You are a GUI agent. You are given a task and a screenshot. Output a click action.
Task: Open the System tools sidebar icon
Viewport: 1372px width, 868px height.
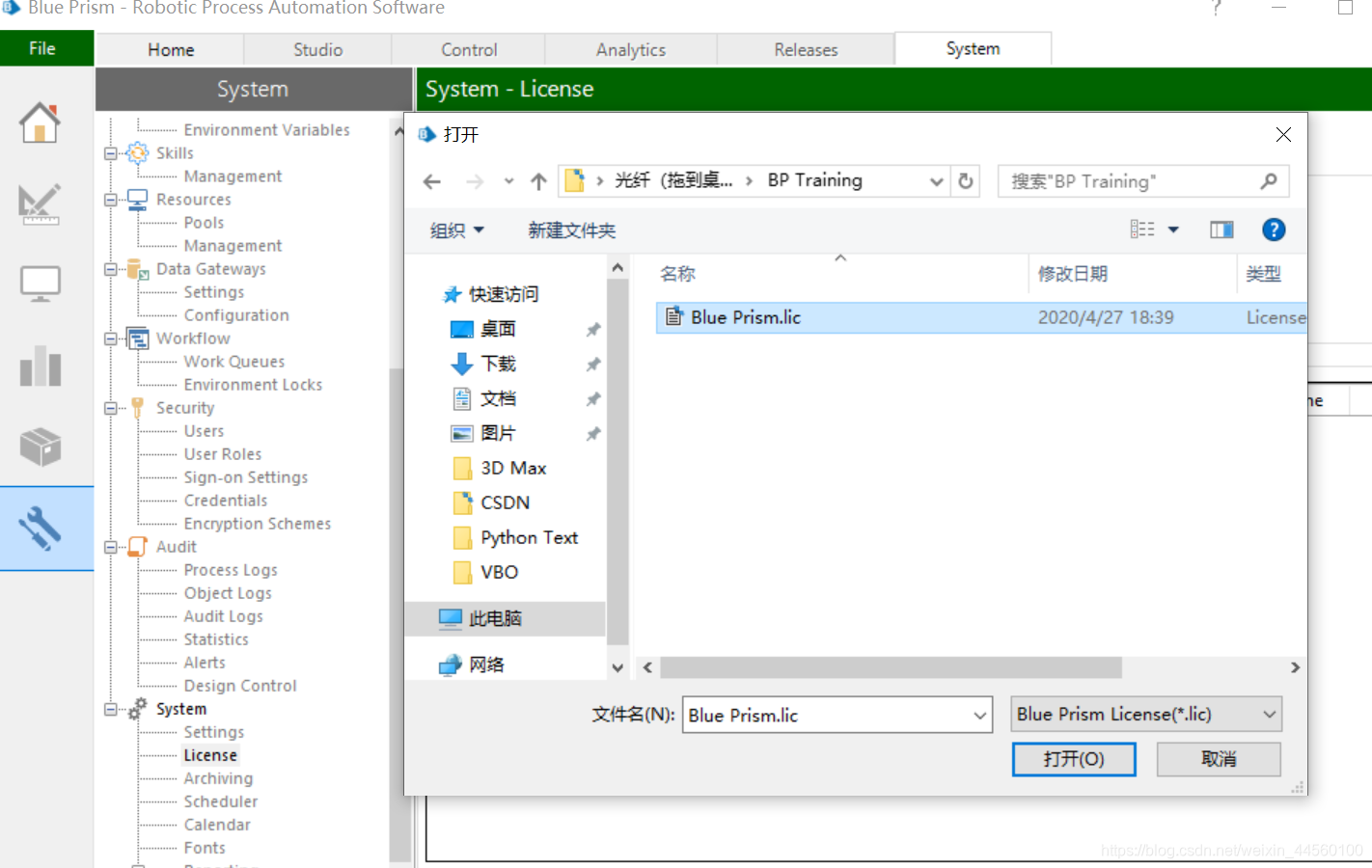(40, 528)
